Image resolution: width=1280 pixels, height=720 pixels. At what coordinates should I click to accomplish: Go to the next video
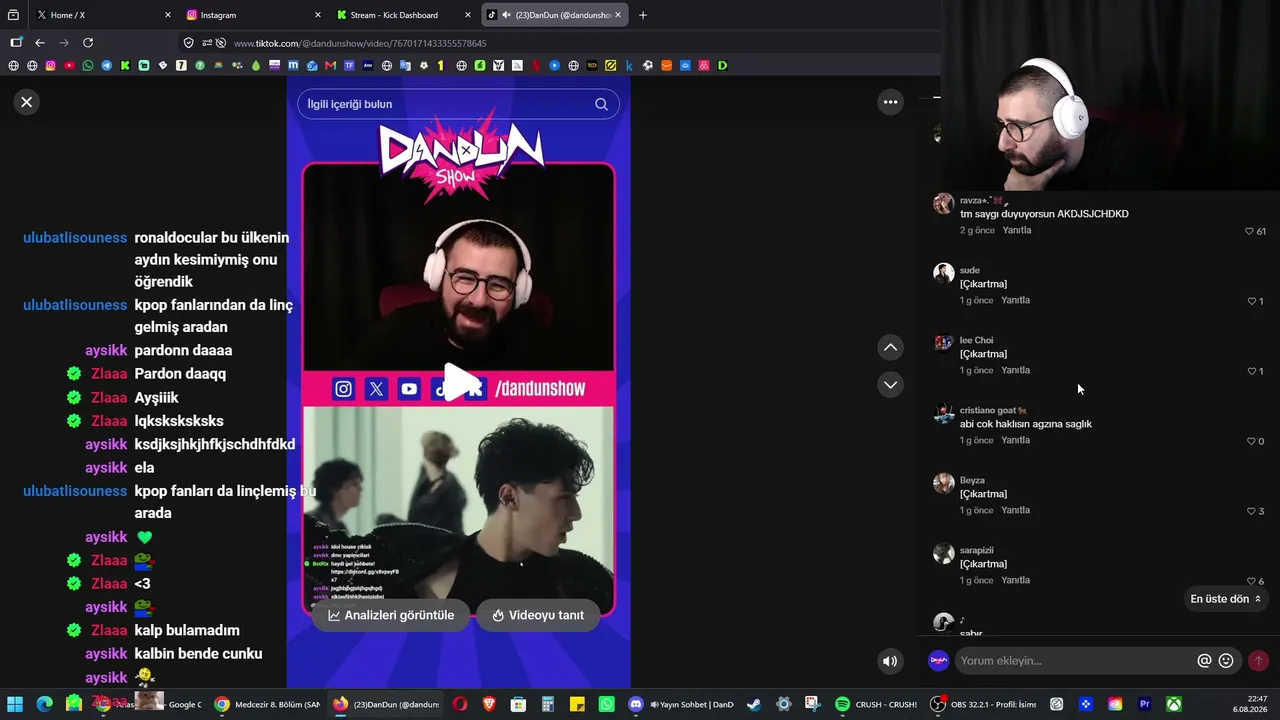pyautogui.click(x=890, y=385)
